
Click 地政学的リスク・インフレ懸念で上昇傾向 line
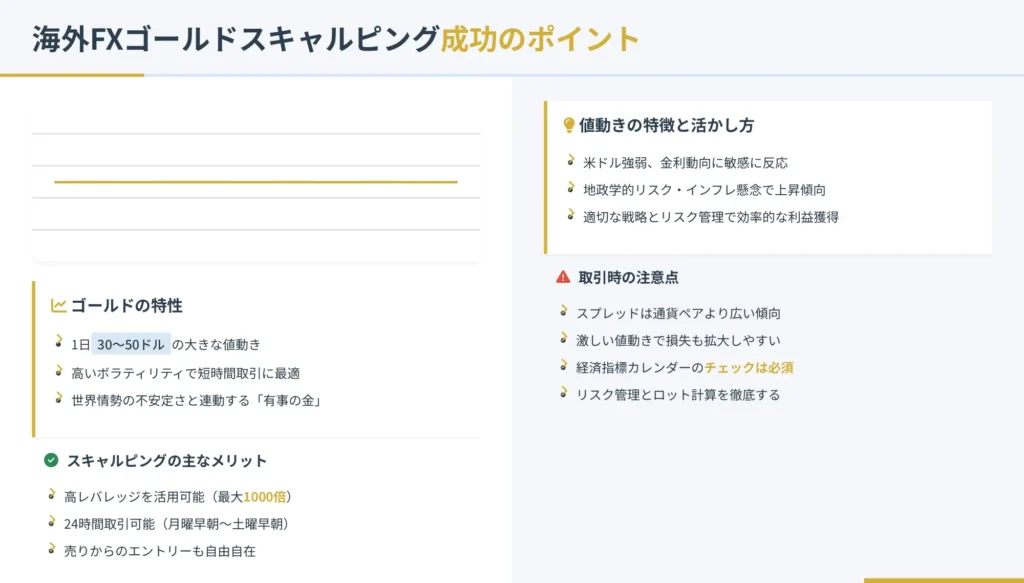(704, 190)
